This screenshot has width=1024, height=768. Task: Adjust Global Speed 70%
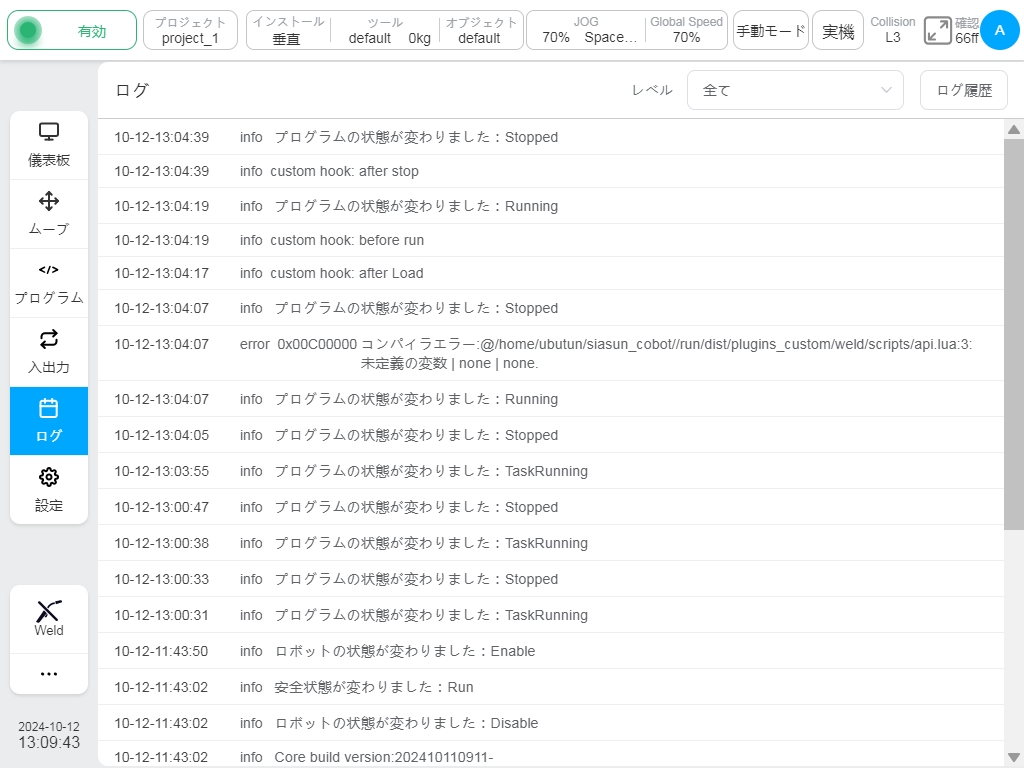tap(686, 30)
